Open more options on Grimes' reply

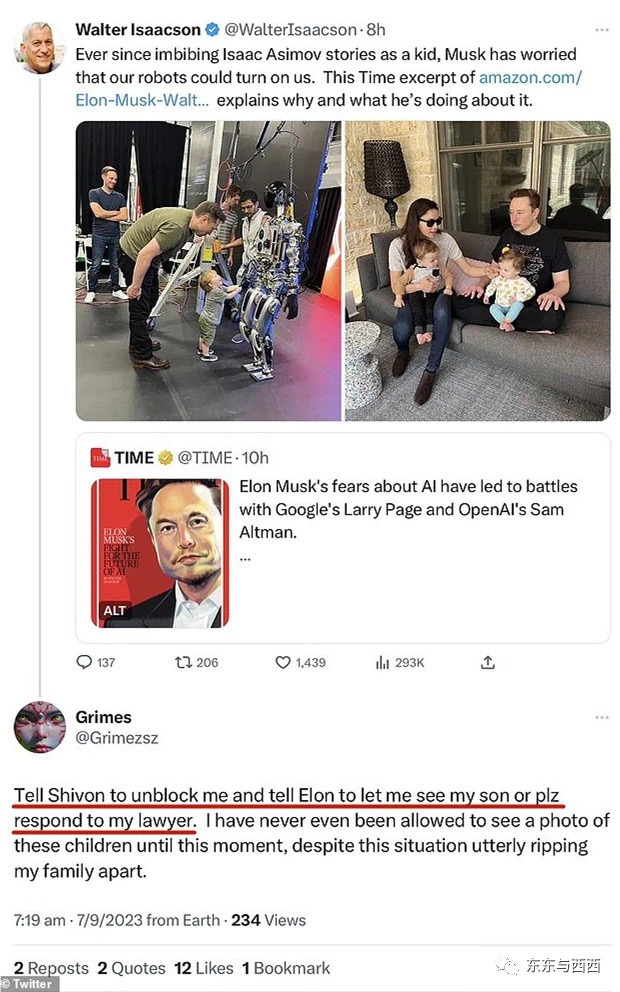point(600,717)
